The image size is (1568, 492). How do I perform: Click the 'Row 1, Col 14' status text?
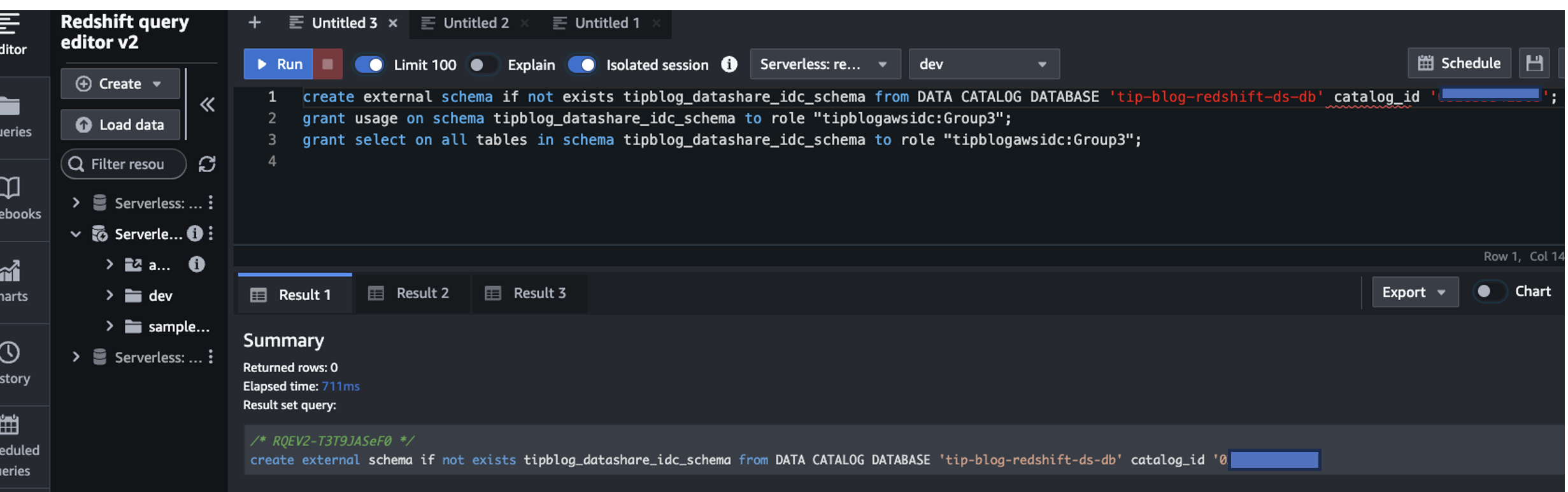(x=1523, y=256)
